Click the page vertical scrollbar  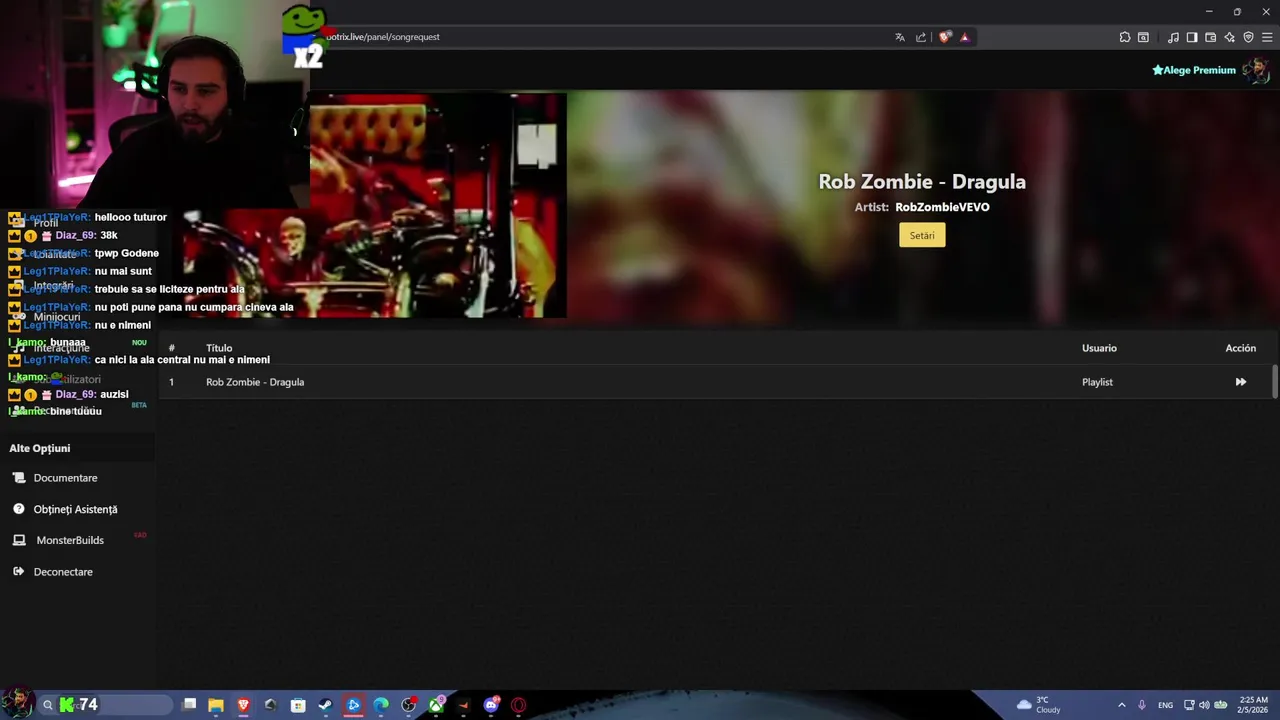[x=1275, y=382]
